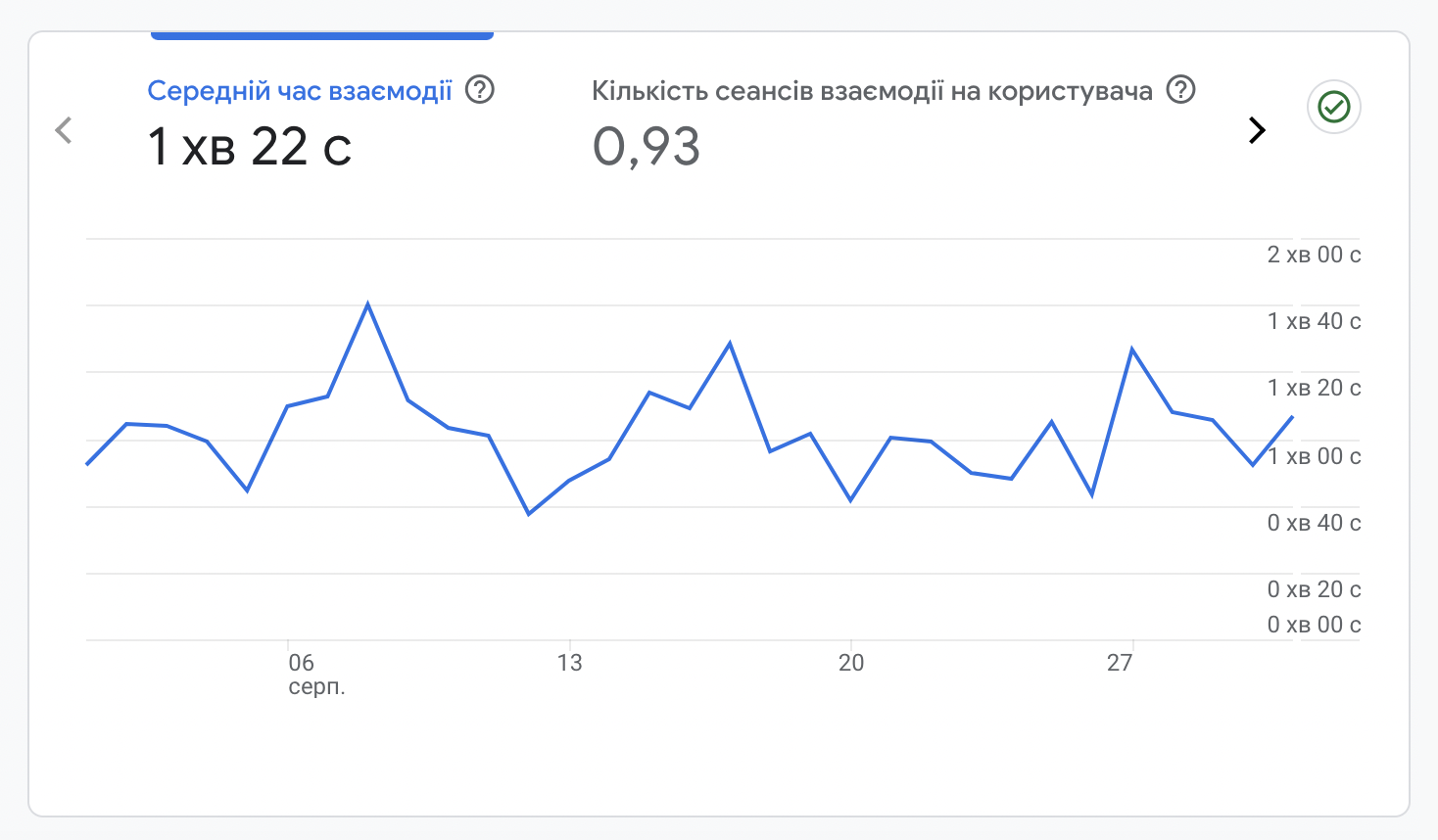Click the 1 хв 22 с value
The height and width of the screenshot is (840, 1438).
pos(249,147)
